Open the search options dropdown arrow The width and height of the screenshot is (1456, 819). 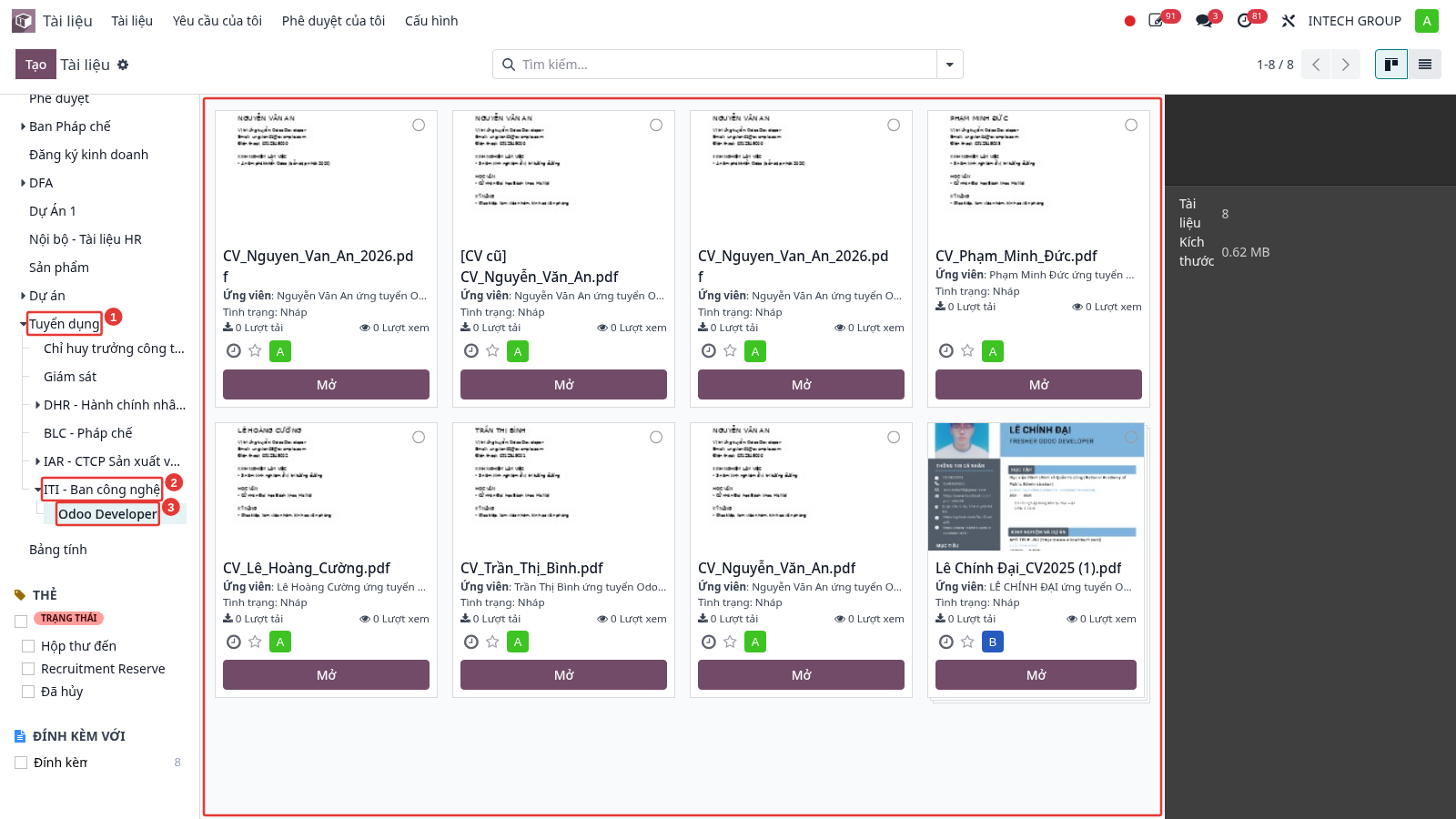tap(949, 65)
